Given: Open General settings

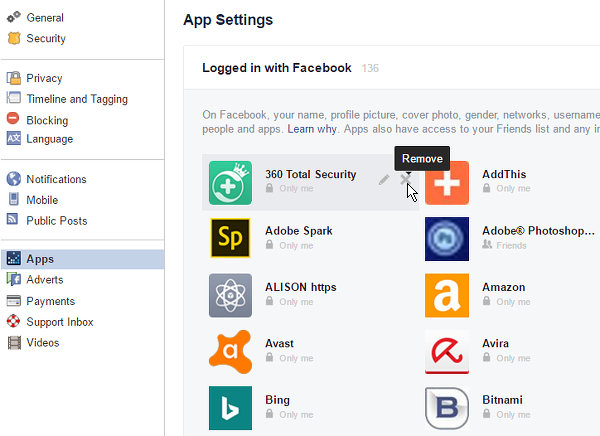Looking at the screenshot, I should (x=45, y=18).
